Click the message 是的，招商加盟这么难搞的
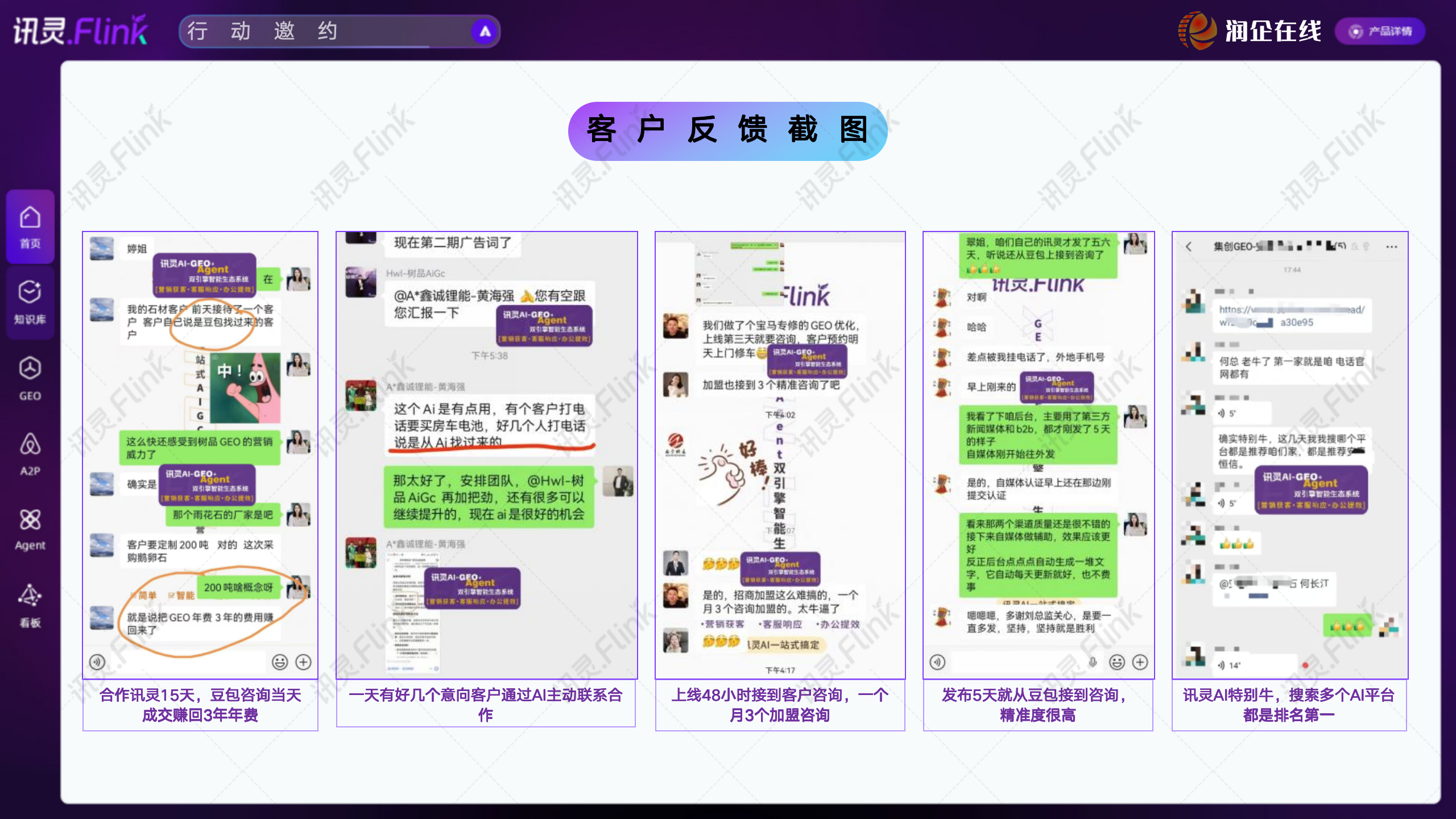Image resolution: width=1456 pixels, height=819 pixels. [780, 602]
